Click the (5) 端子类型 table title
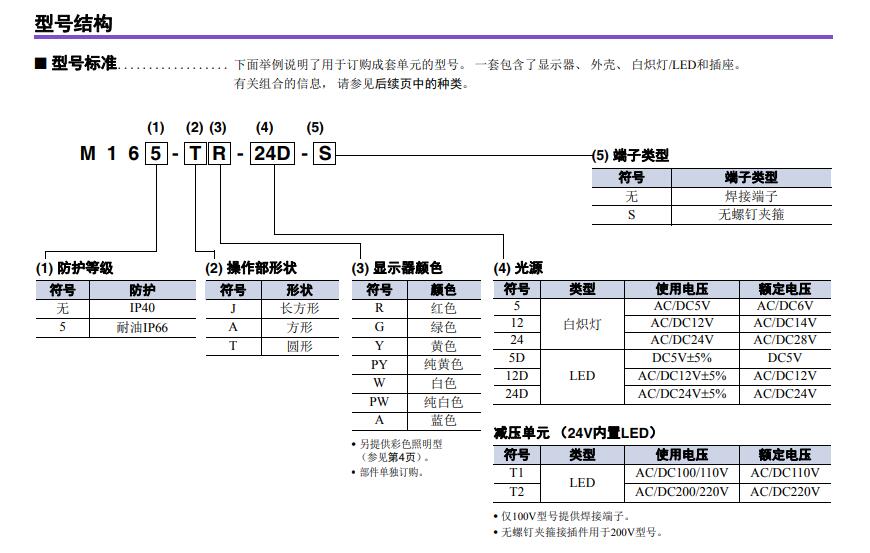 [x=630, y=155]
